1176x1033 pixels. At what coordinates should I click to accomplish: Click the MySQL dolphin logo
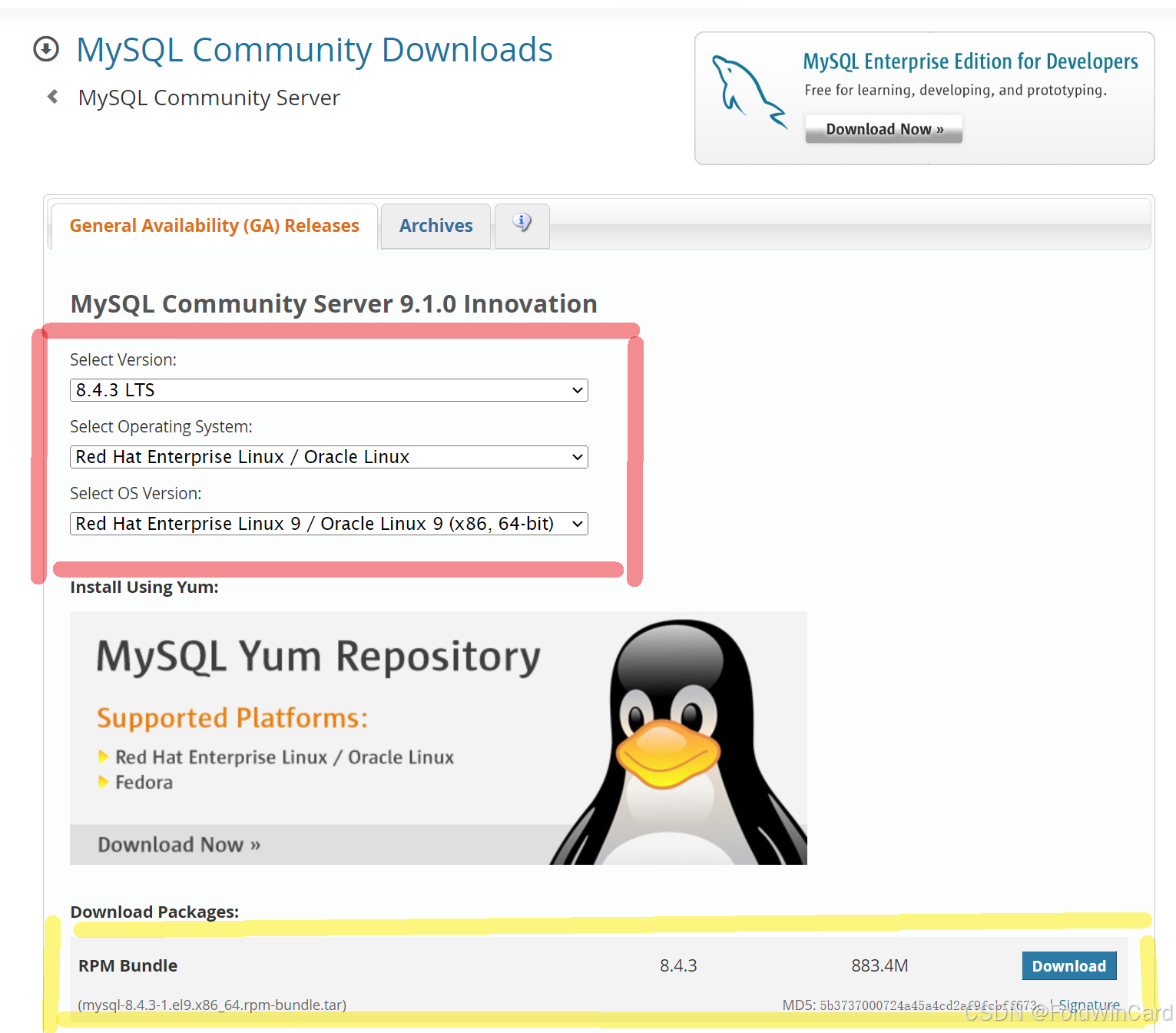click(x=750, y=92)
